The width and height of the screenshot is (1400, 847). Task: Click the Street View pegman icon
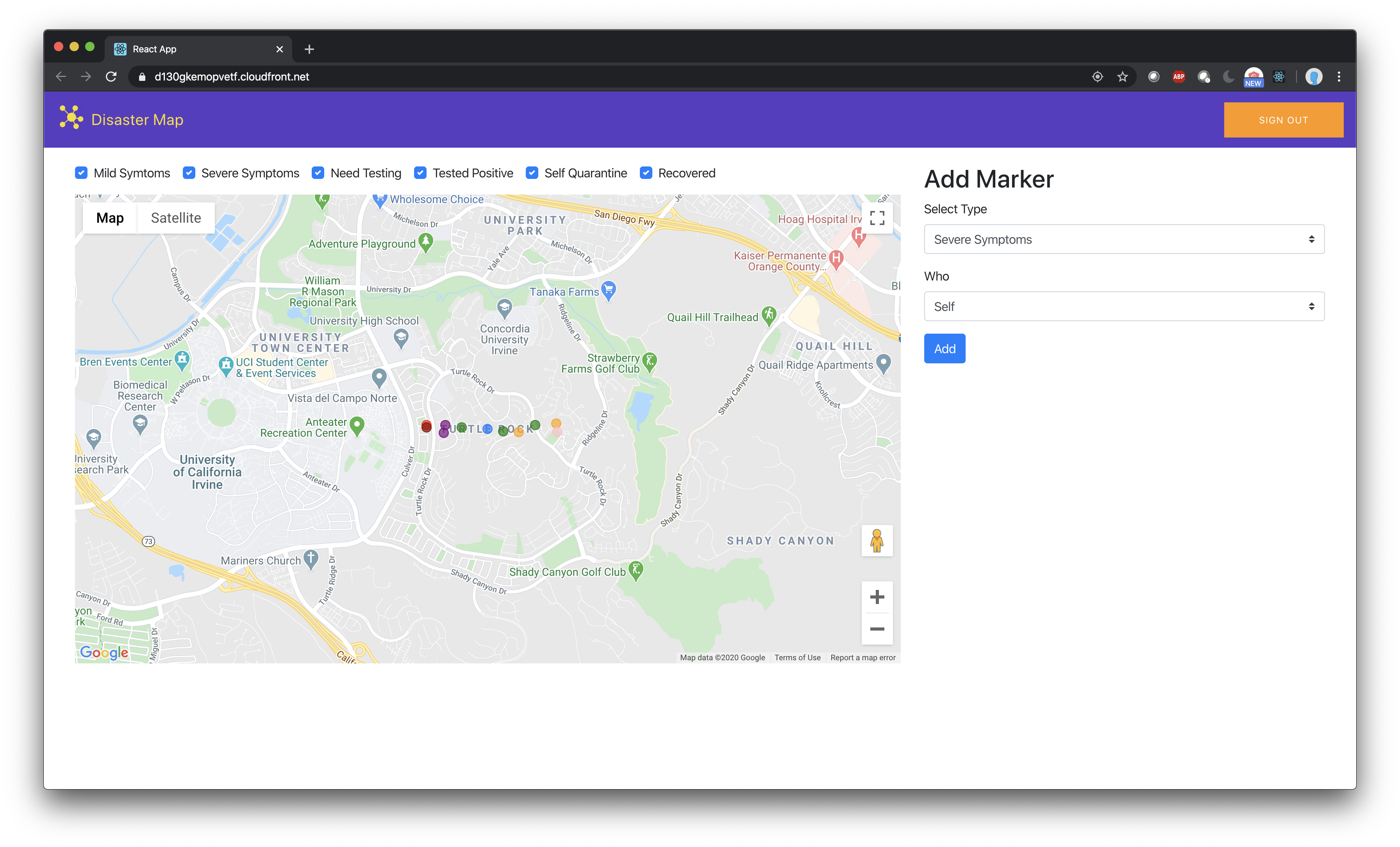click(x=877, y=541)
